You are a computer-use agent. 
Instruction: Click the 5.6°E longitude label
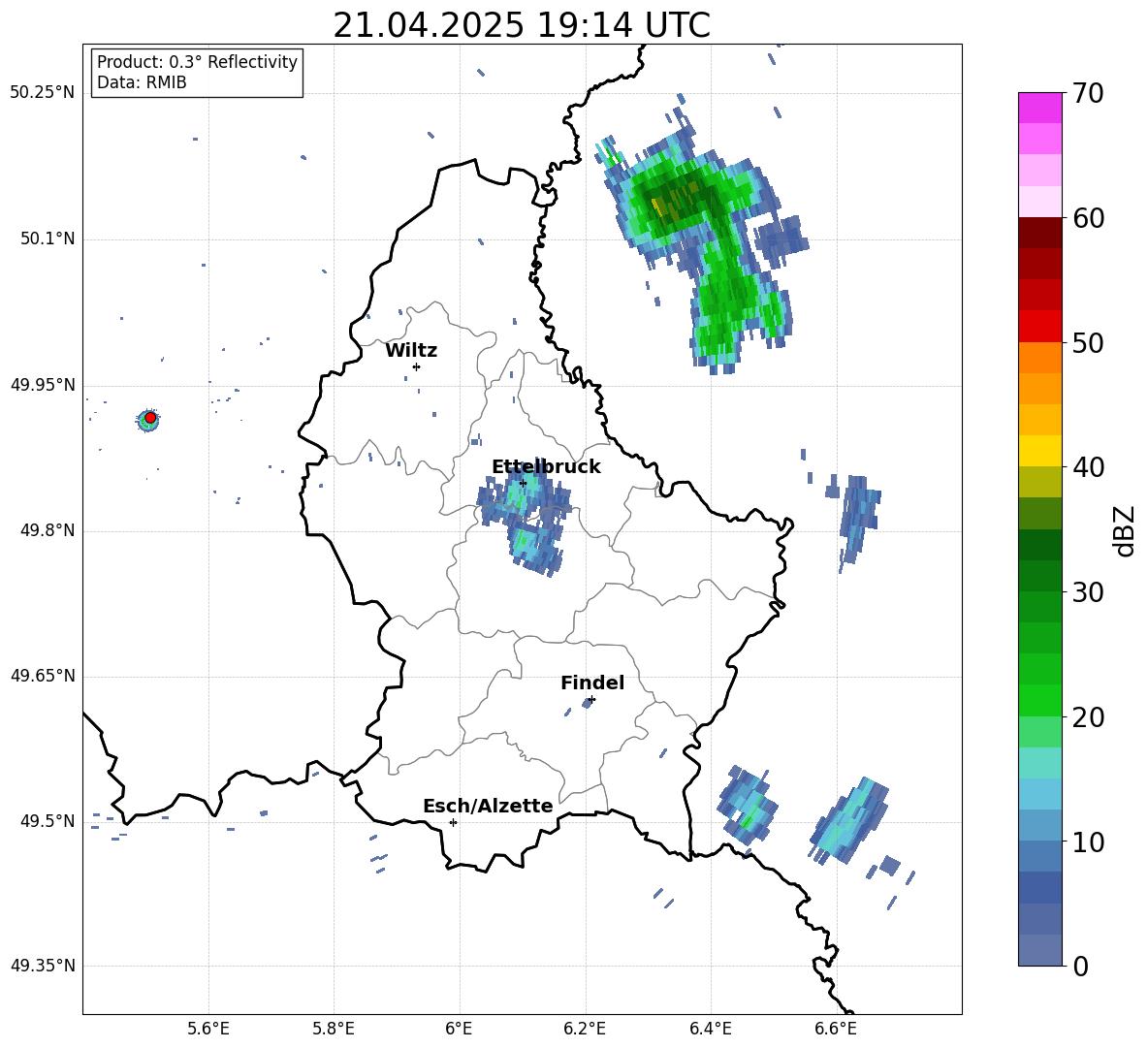click(x=208, y=1029)
